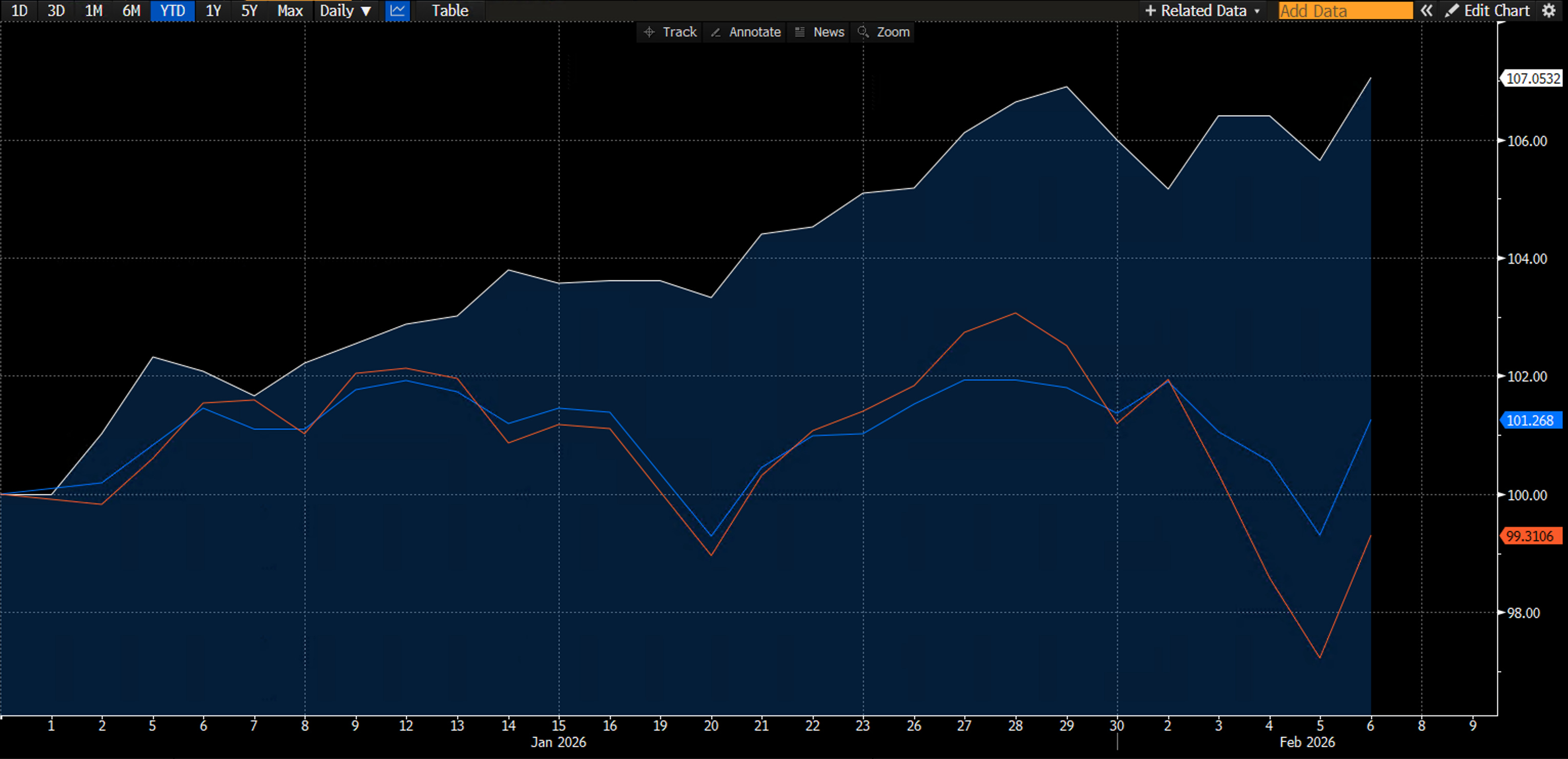Show News overlay on chart

pos(819,32)
